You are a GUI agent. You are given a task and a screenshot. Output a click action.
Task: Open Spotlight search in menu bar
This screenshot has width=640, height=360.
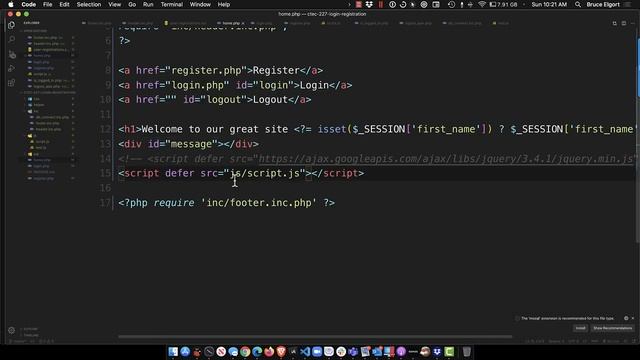(578, 4)
